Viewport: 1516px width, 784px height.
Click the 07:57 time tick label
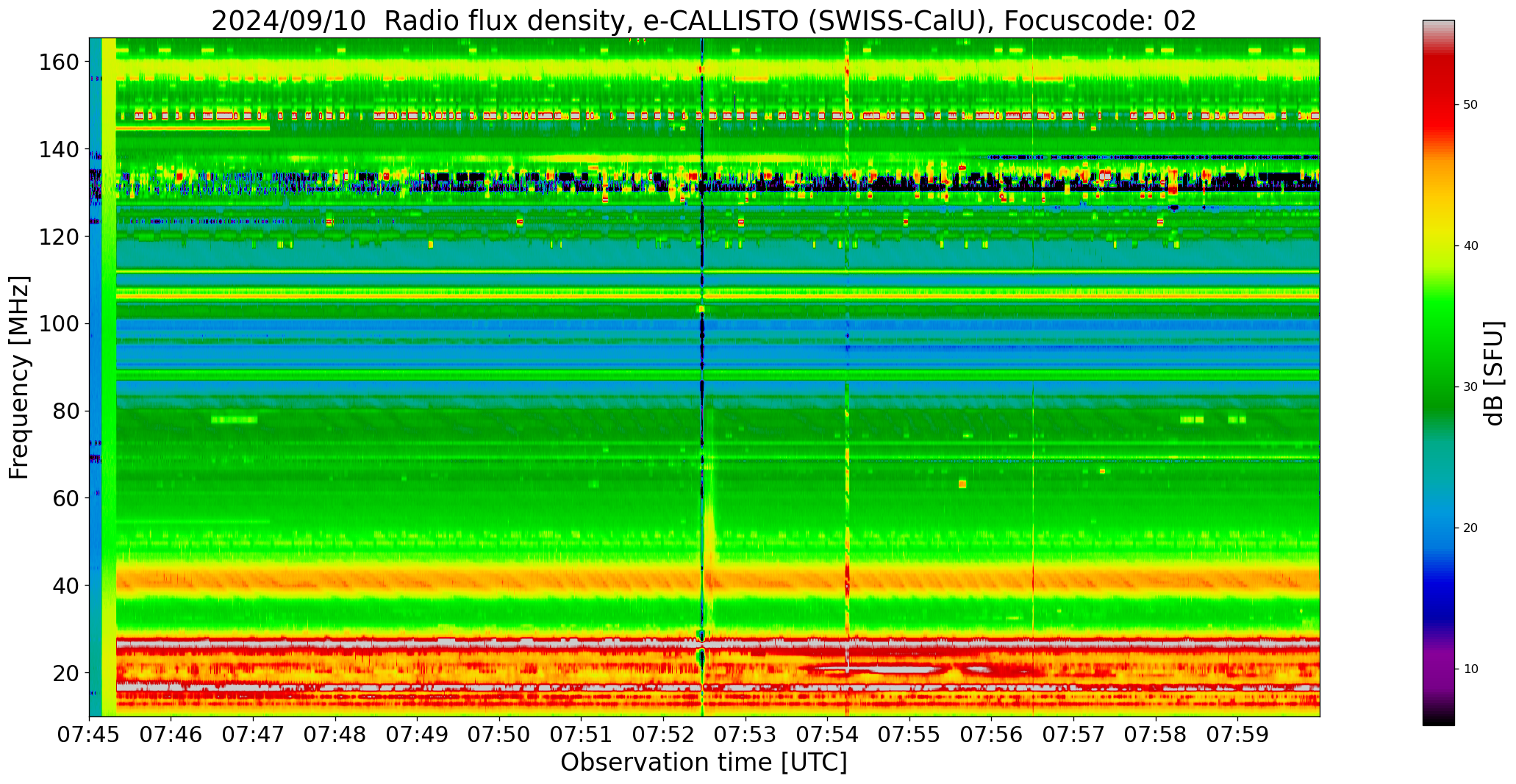click(1073, 735)
